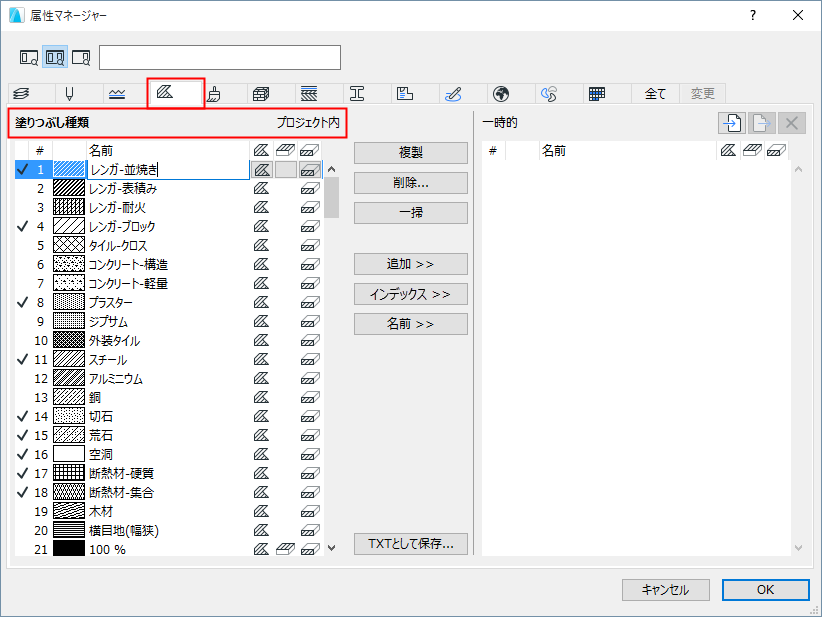This screenshot has height=617, width=822.
Task: Click the project fill list scrollbar thumb
Action: [x=331, y=197]
